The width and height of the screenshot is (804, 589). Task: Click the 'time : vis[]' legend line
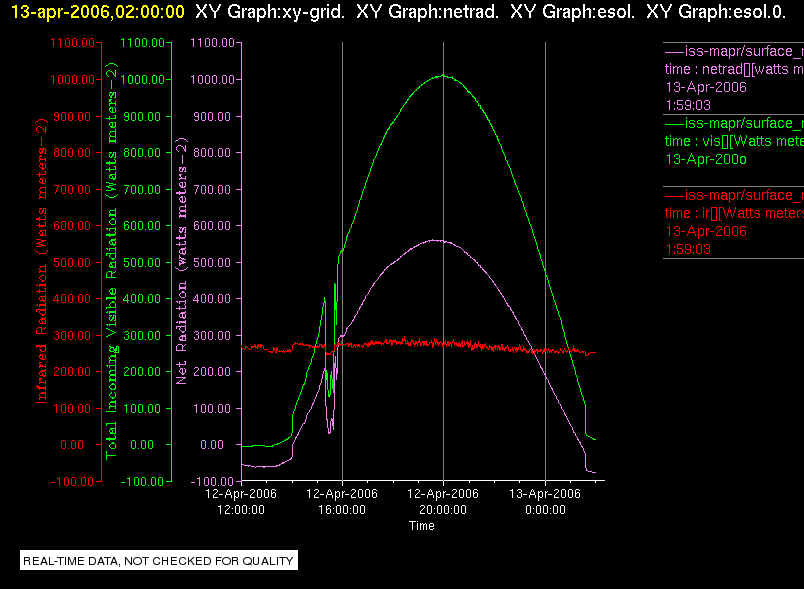[x=734, y=141]
